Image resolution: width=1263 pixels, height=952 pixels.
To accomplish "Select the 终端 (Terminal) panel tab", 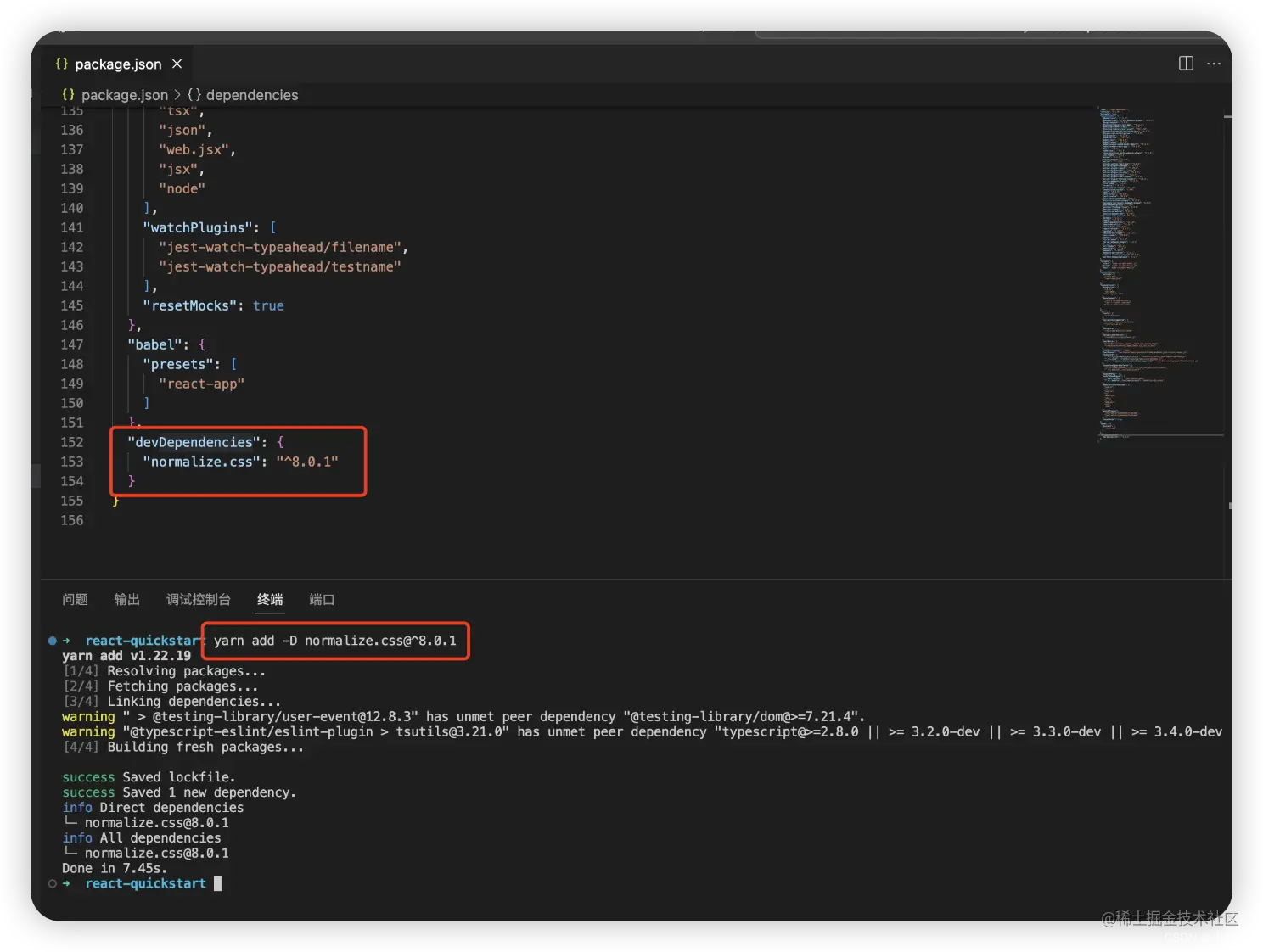I will pos(270,599).
